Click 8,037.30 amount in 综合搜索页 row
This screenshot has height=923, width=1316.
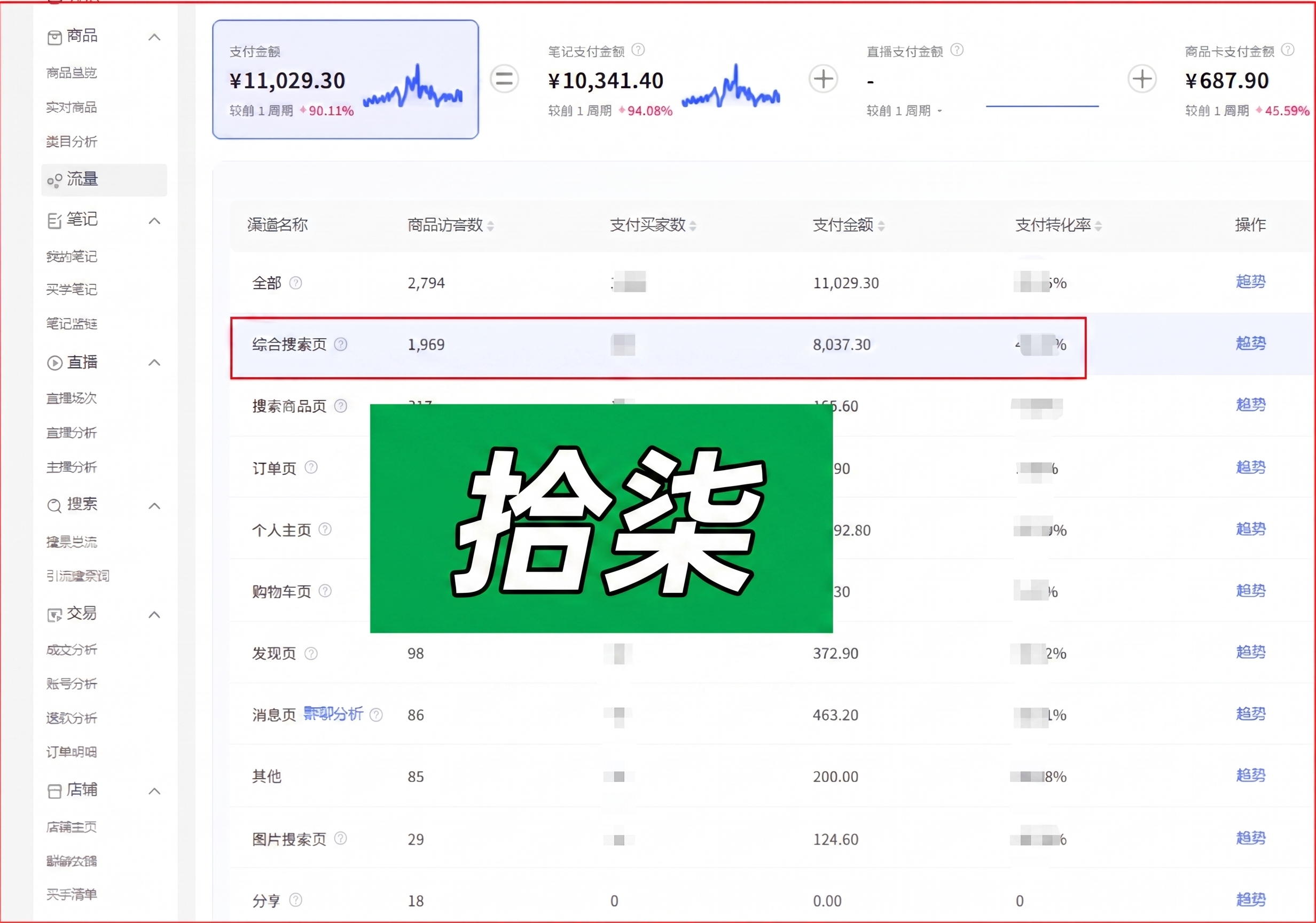841,345
